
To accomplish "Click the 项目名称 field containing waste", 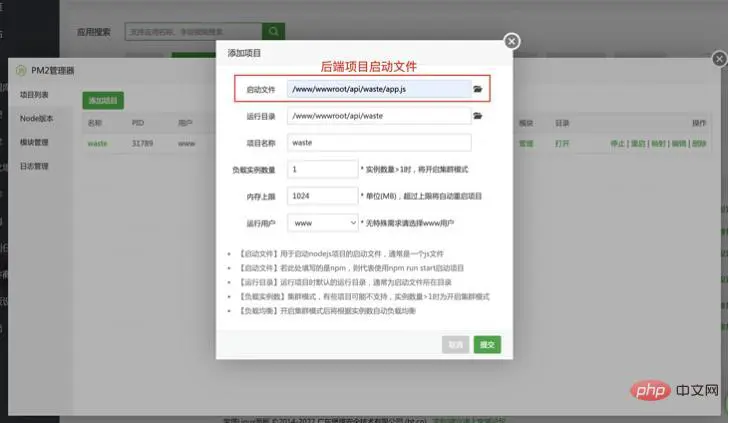I will pos(379,143).
